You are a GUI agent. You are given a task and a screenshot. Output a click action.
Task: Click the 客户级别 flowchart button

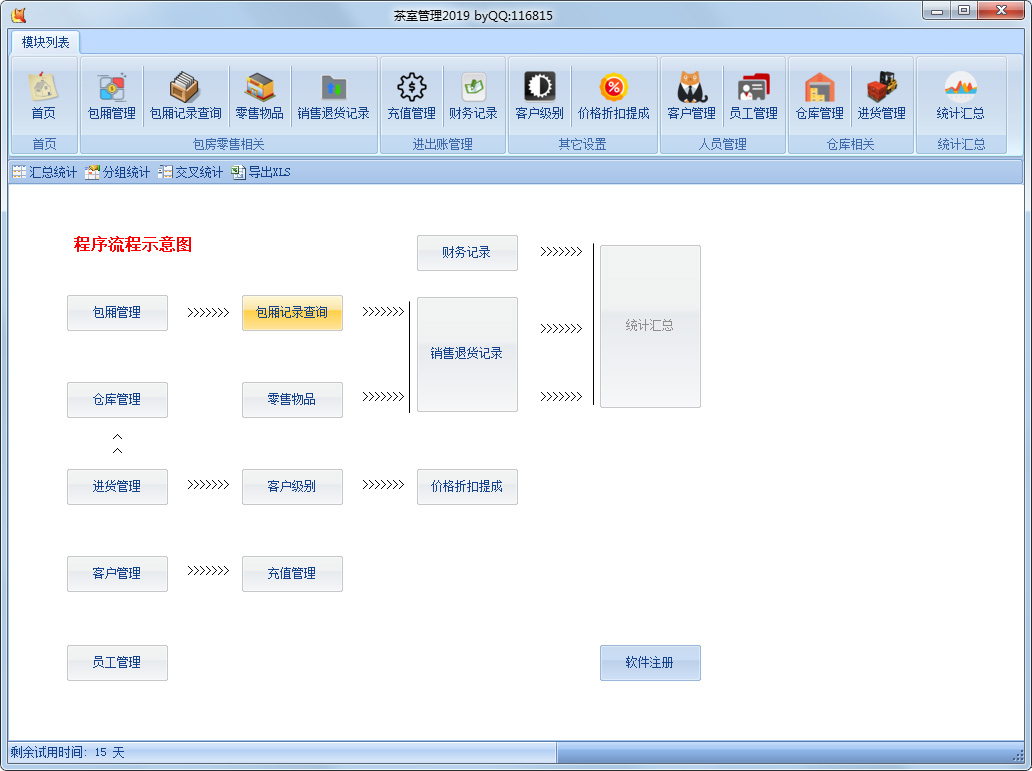[292, 487]
